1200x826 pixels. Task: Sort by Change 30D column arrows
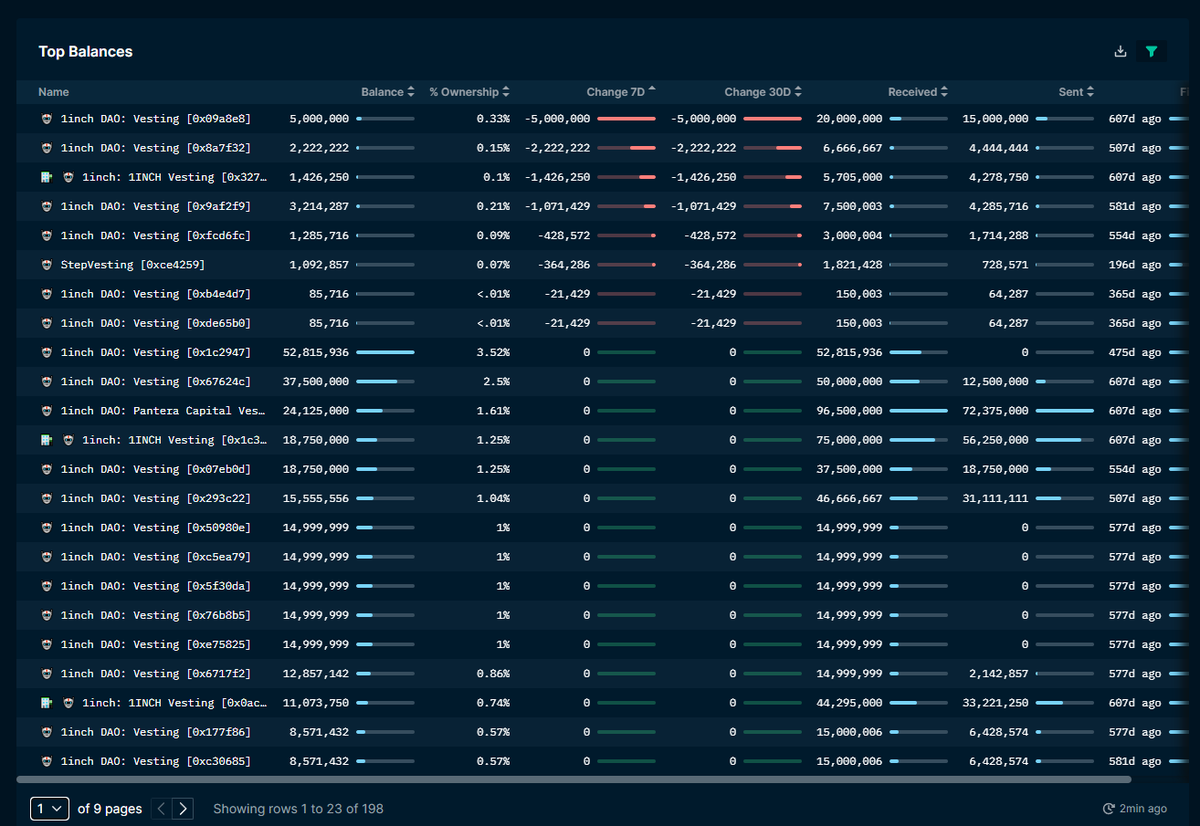(x=798, y=92)
